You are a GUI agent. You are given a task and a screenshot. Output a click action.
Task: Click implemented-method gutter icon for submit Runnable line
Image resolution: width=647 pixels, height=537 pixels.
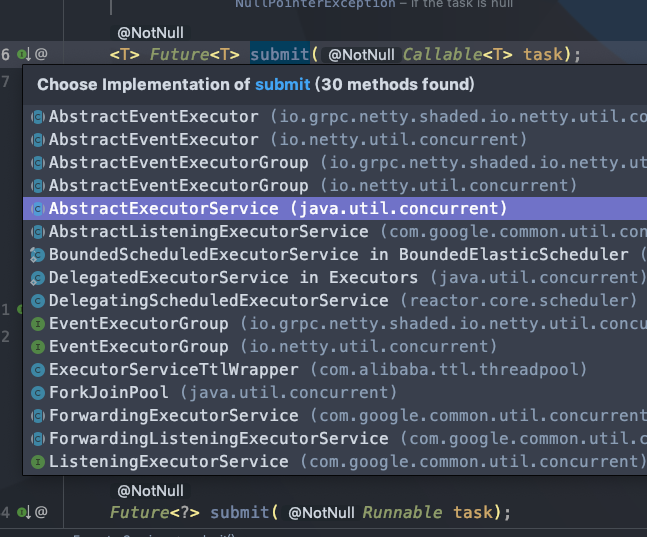(x=24, y=513)
